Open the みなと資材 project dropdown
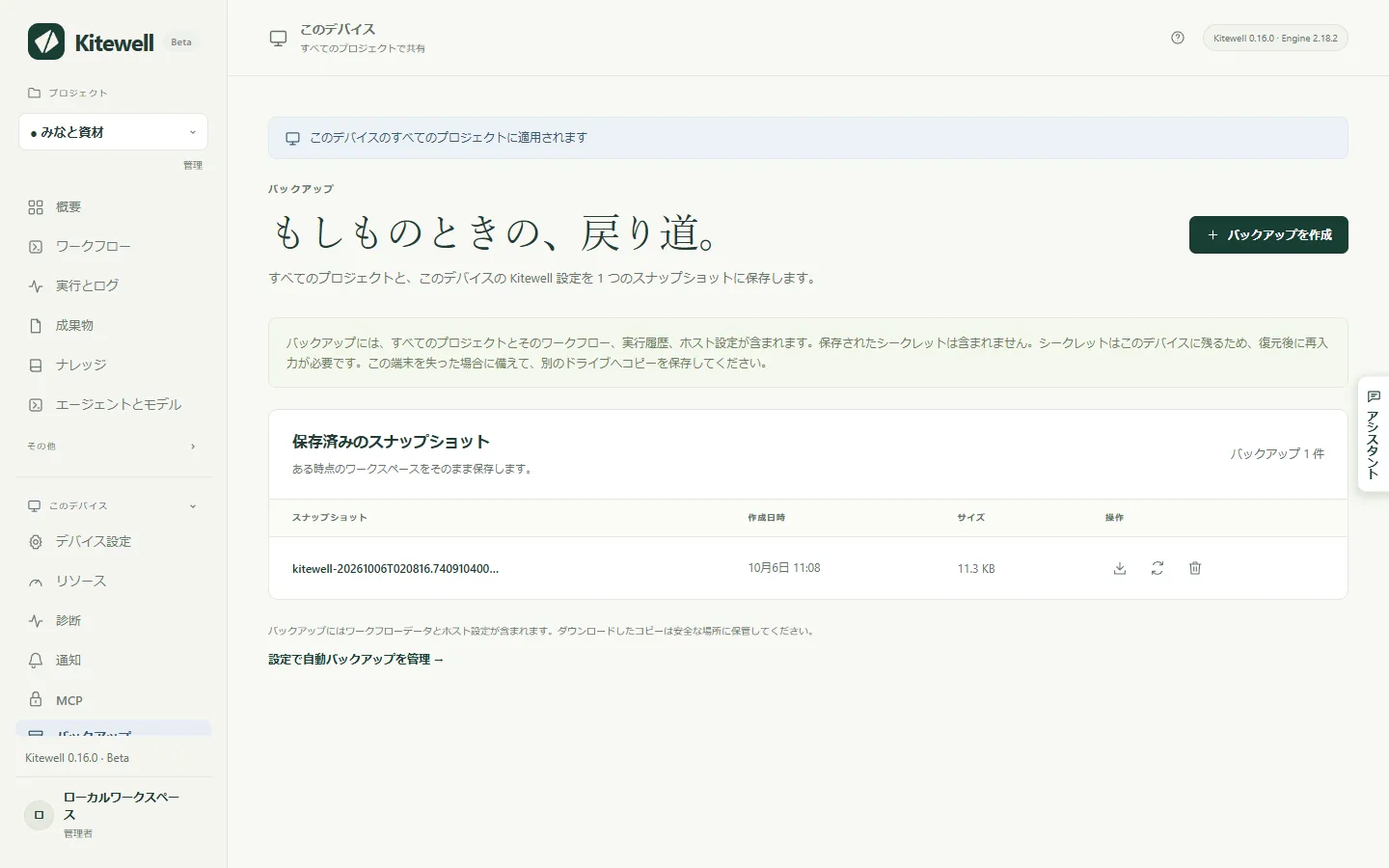1389x868 pixels. coord(113,132)
